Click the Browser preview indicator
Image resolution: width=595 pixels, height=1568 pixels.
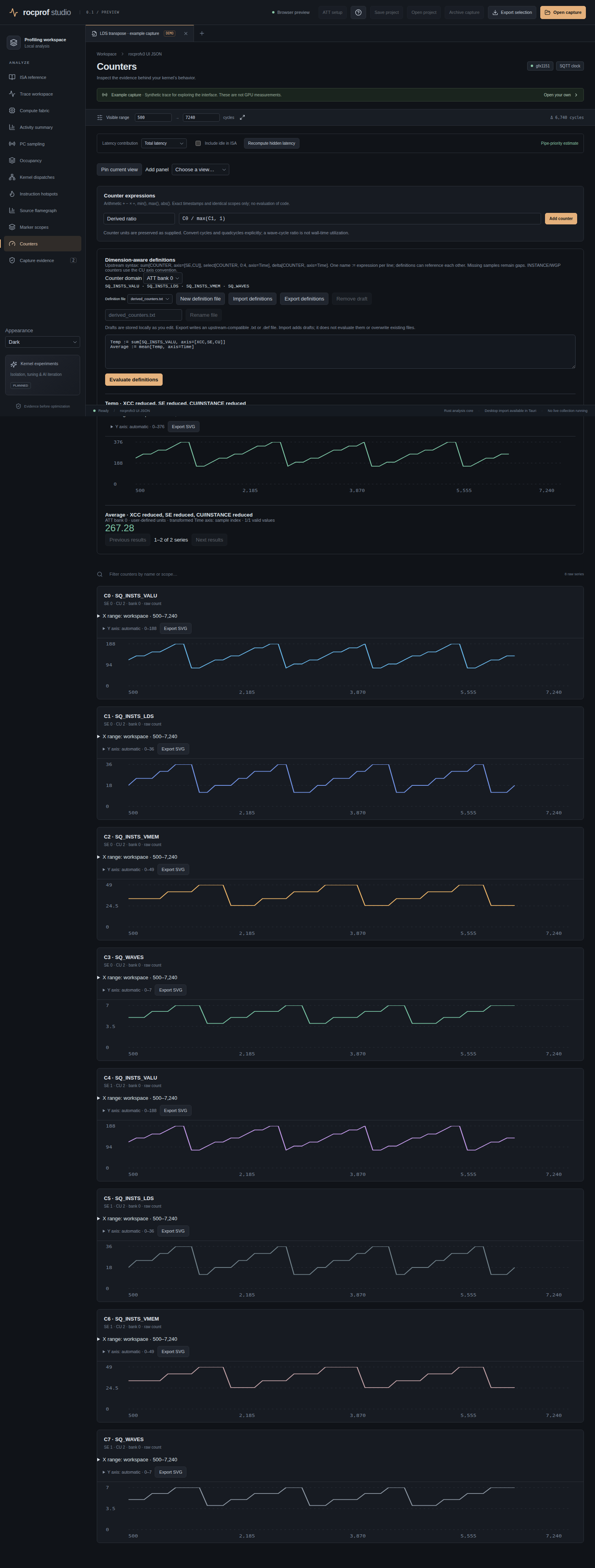(290, 12)
